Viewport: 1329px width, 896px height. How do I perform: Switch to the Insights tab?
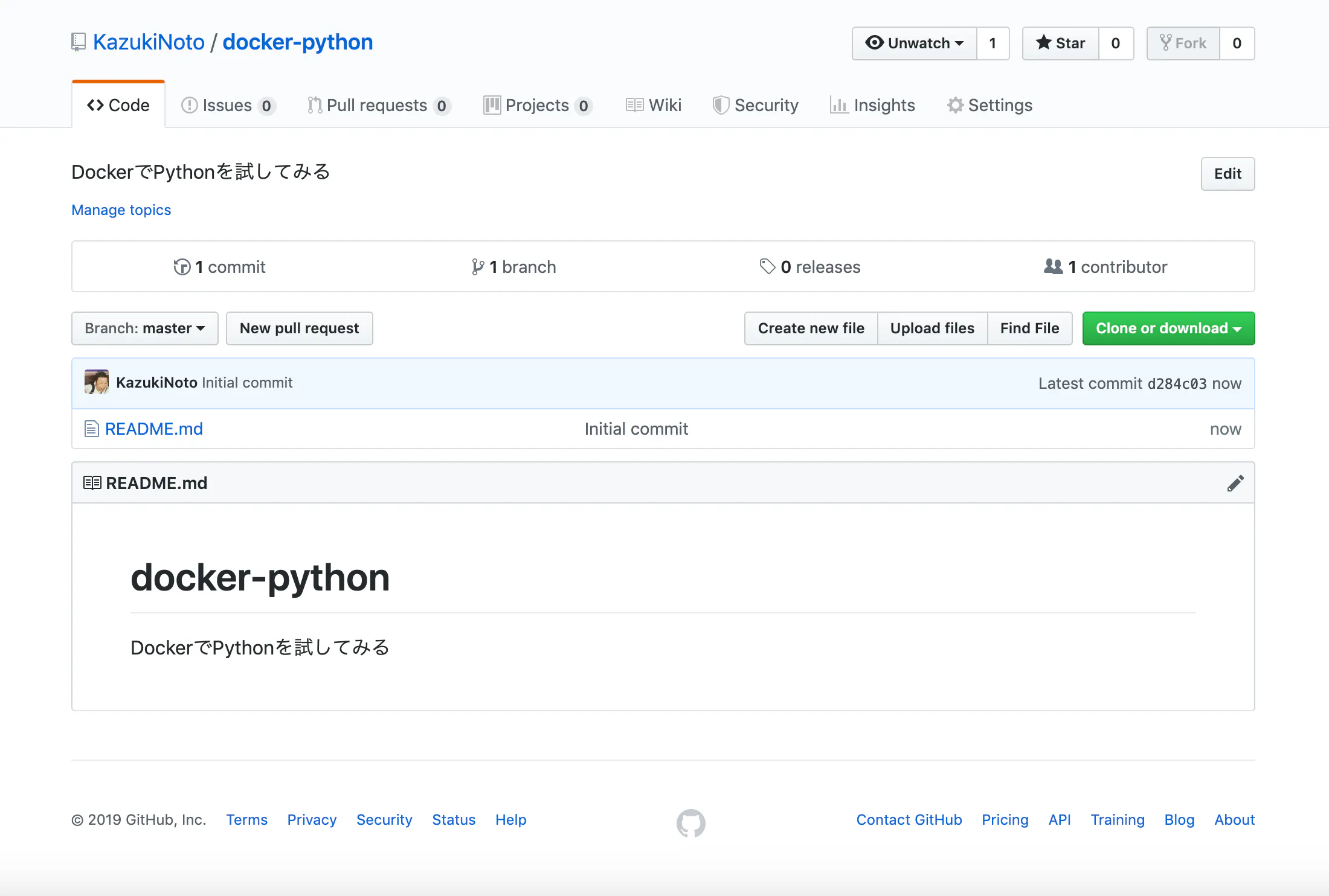872,105
